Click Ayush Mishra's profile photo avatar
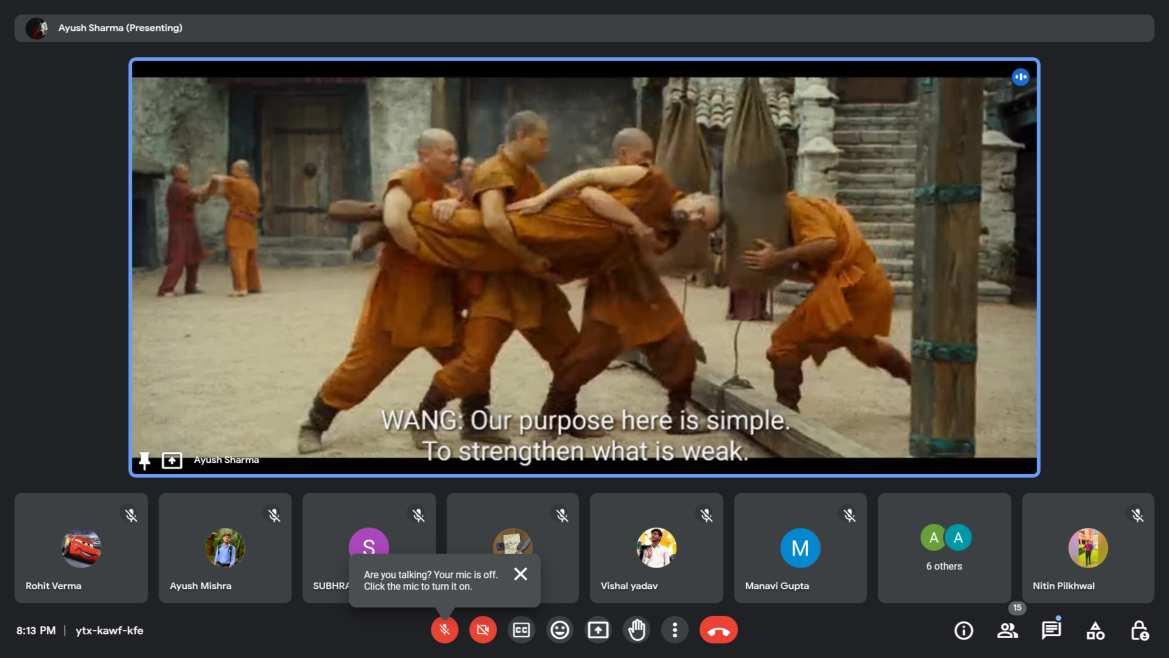The height and width of the screenshot is (658, 1169). coord(224,548)
